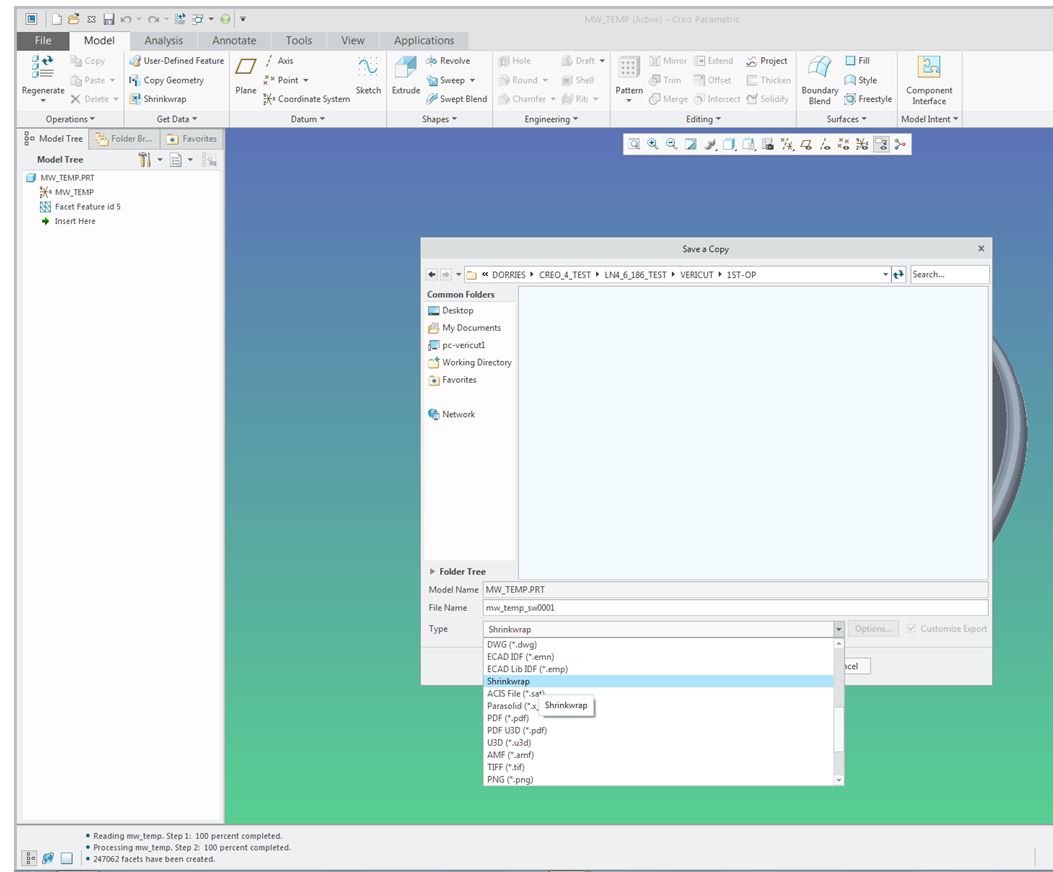Viewport: 1053px width, 872px height.
Task: Open Working Directory in Common Folders
Action: (x=469, y=362)
